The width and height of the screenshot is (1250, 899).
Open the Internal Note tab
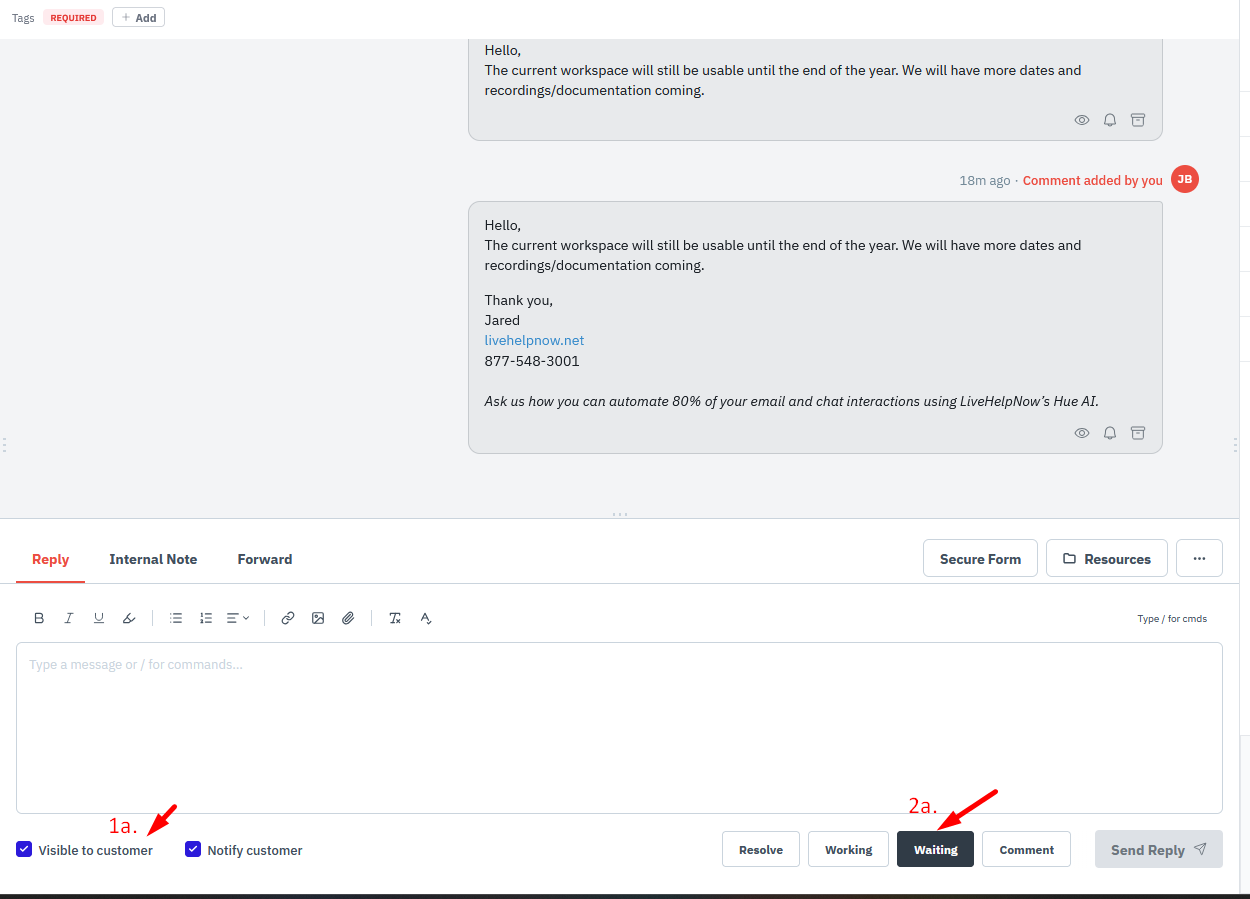point(153,559)
